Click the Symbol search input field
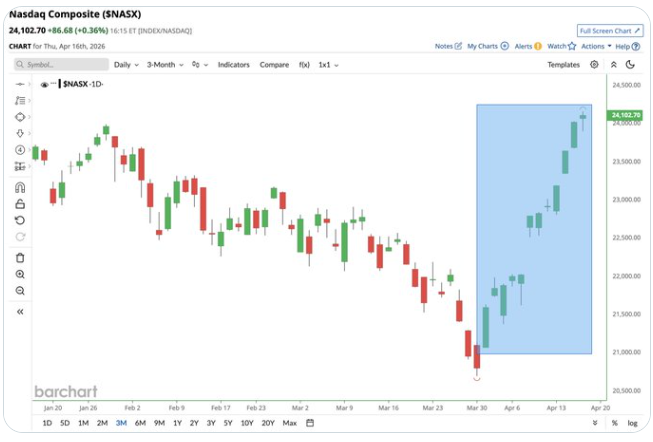The height and width of the screenshot is (442, 653). pos(62,64)
